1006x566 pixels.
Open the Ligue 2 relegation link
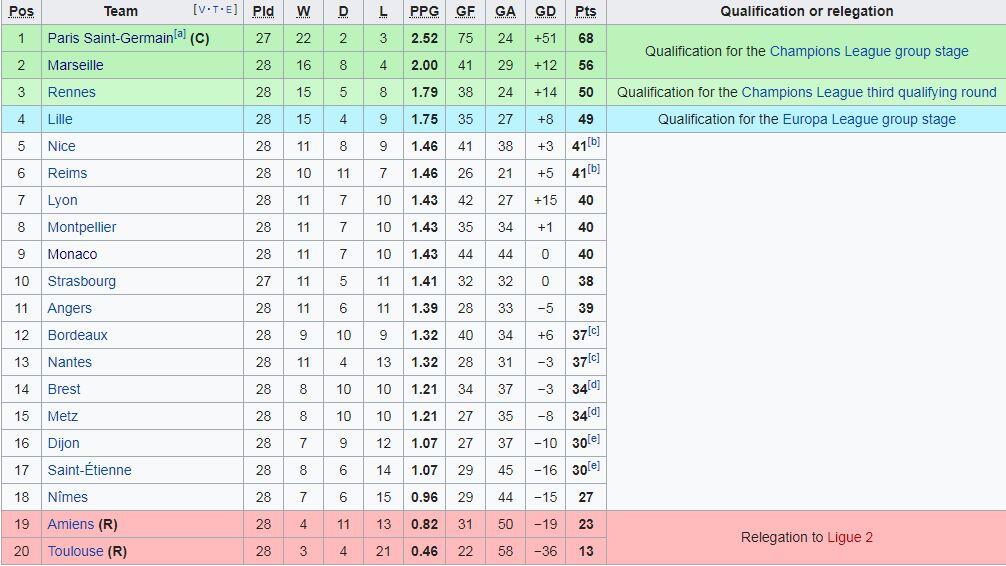click(x=849, y=538)
